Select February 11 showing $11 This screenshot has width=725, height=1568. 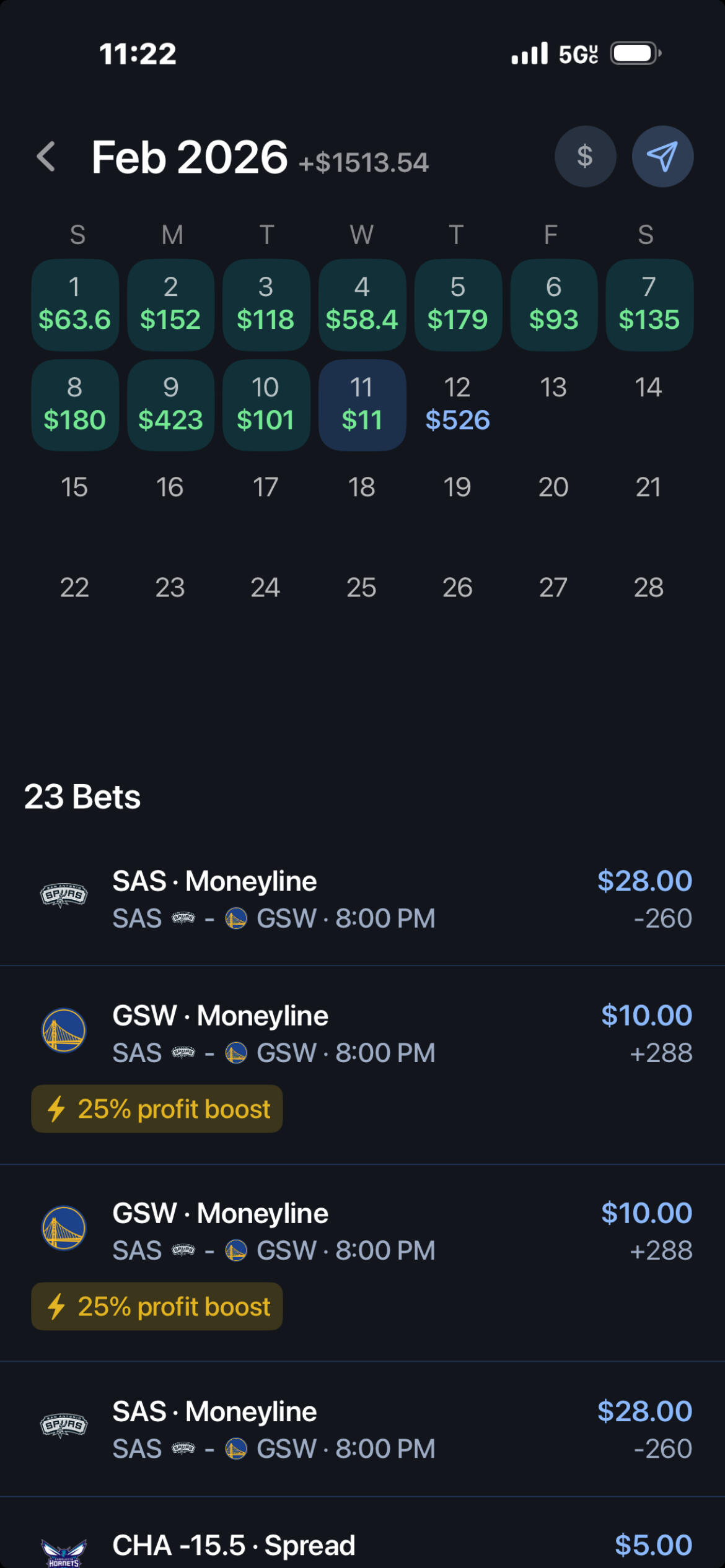click(x=362, y=404)
